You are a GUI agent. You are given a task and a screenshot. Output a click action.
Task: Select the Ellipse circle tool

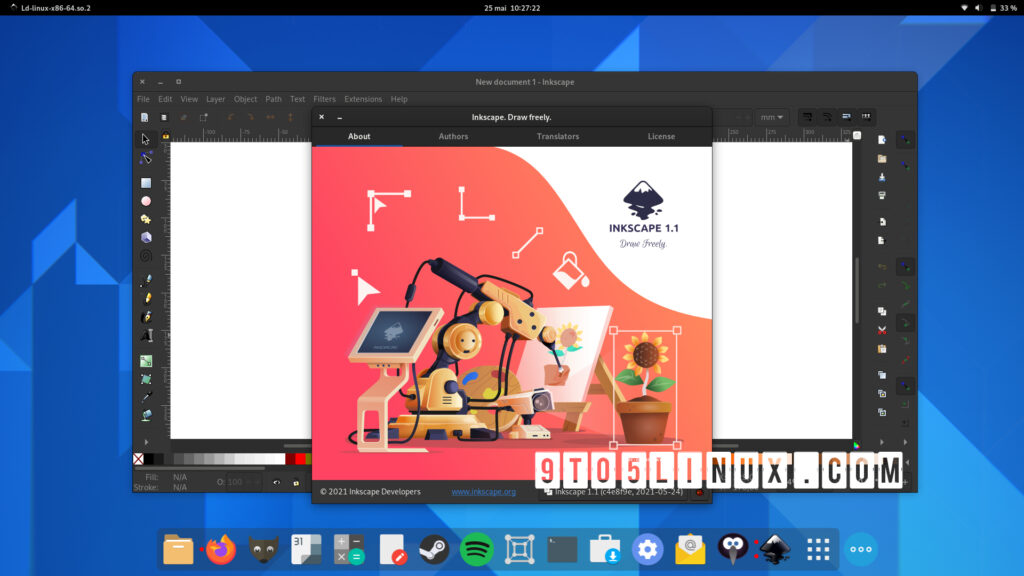pyautogui.click(x=146, y=201)
